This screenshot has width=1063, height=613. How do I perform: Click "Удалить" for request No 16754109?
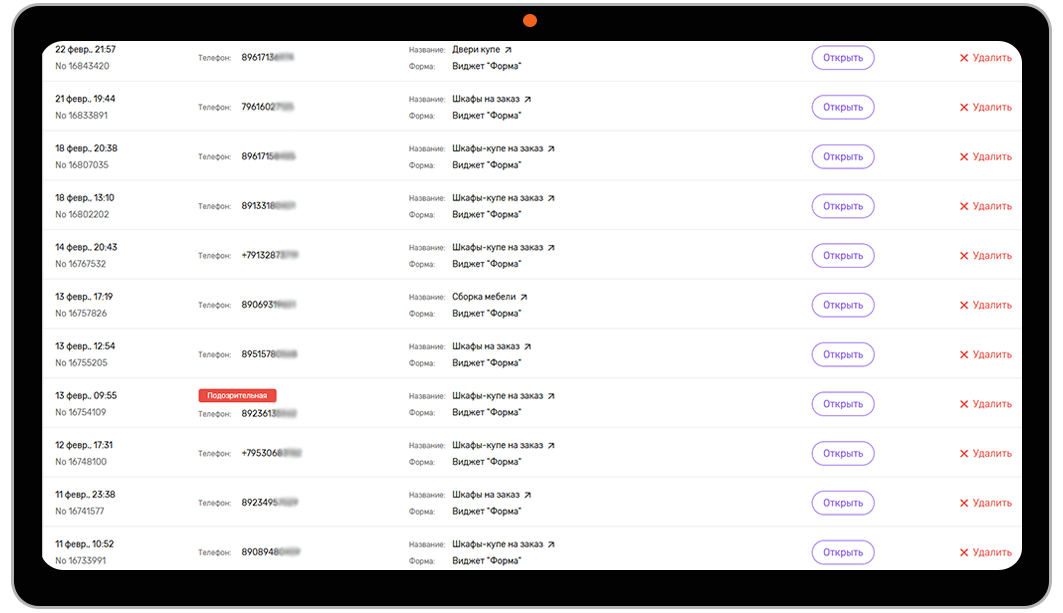pyautogui.click(x=985, y=404)
